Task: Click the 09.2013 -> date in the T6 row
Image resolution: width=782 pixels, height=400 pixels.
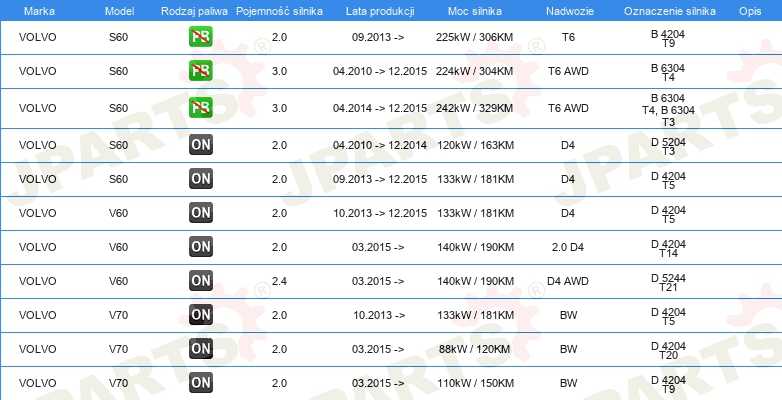Action: click(x=378, y=37)
